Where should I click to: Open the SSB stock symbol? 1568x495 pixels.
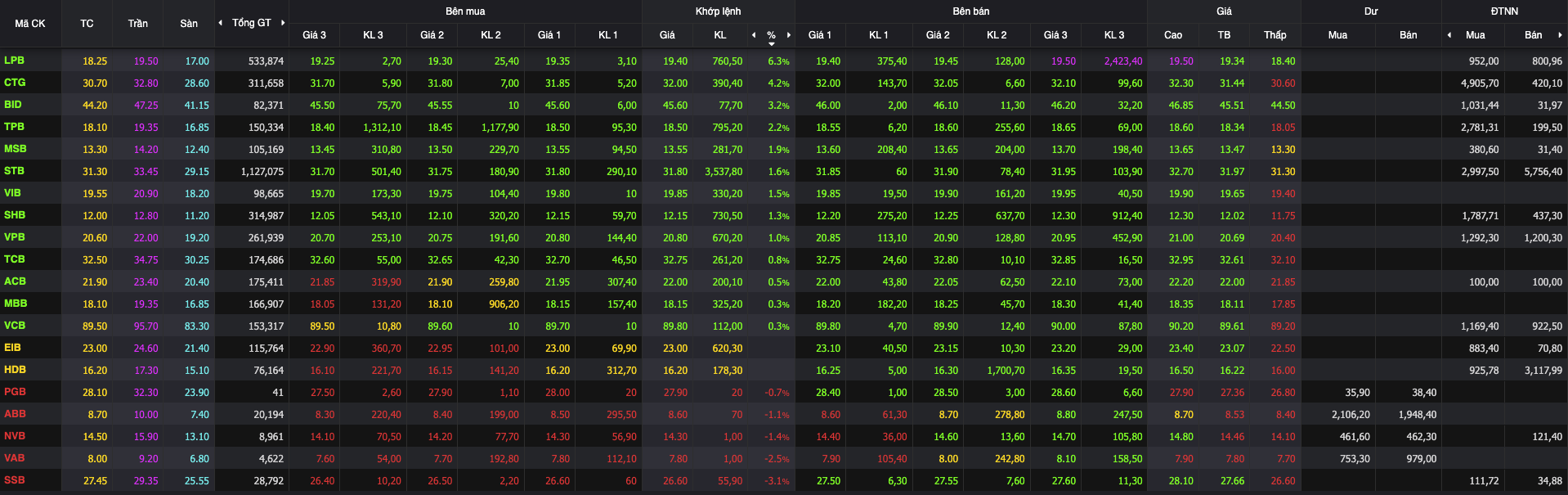(14, 480)
